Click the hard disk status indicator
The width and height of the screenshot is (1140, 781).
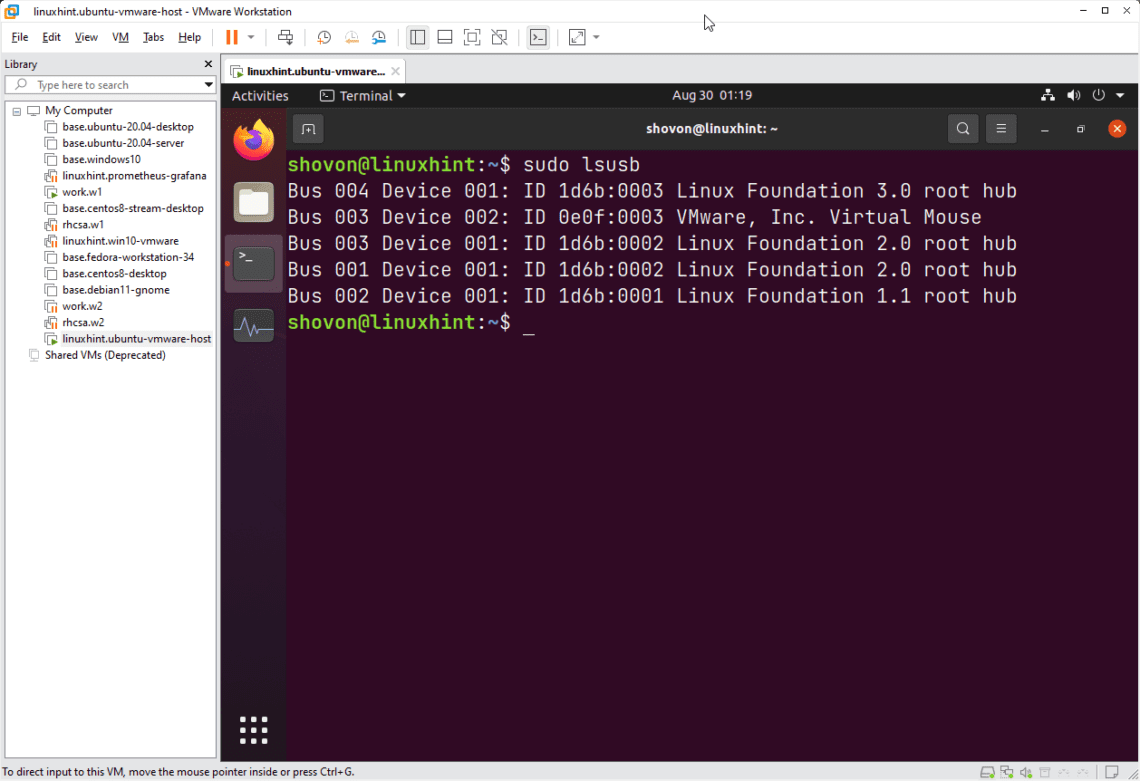(x=988, y=771)
